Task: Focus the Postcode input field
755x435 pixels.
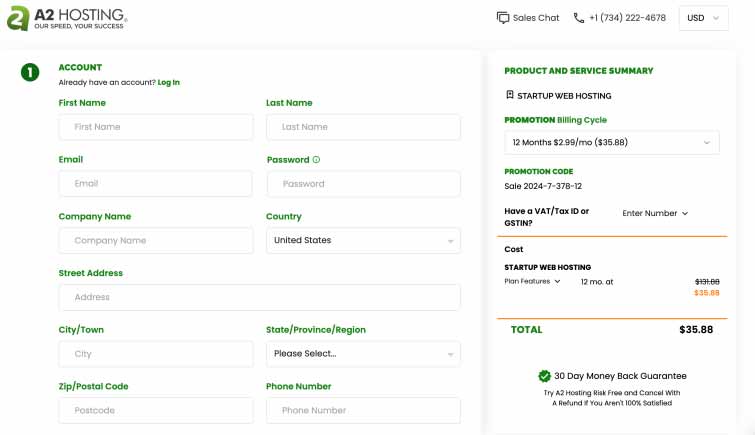Action: pos(156,410)
